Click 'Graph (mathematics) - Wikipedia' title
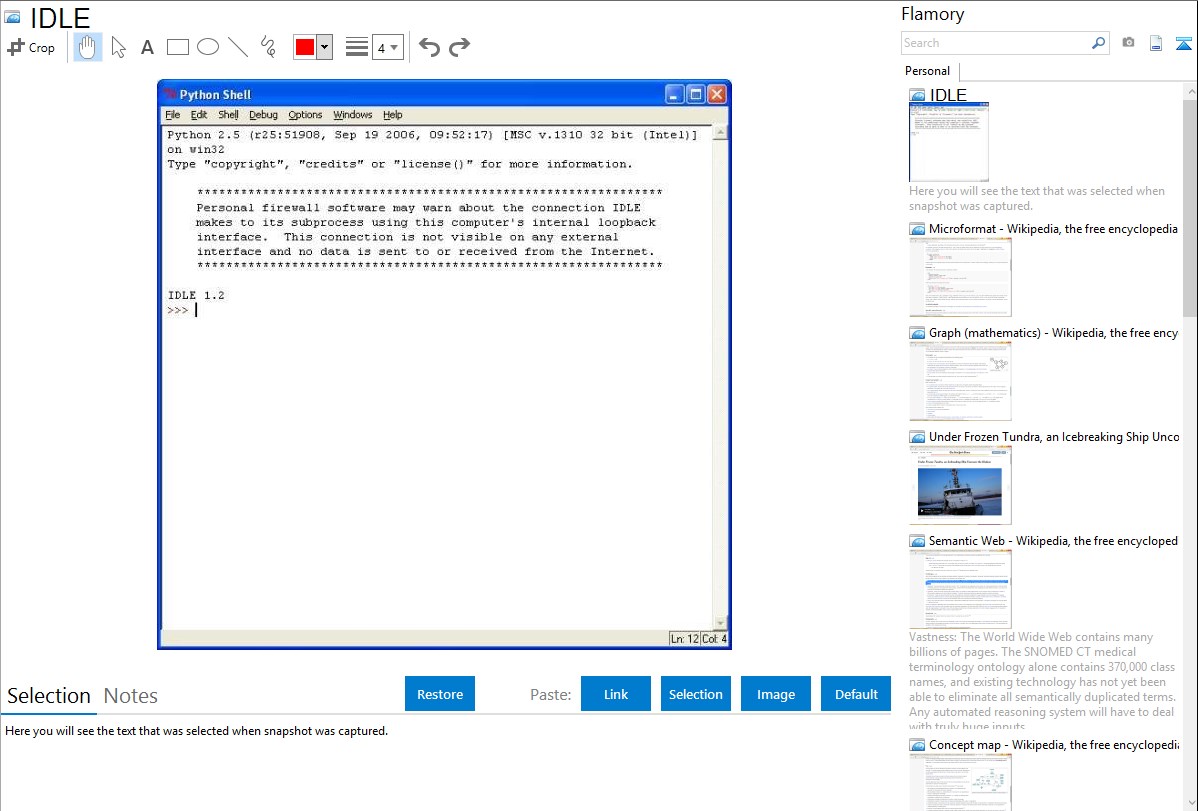Screen dimensions: 1198x811 click(1053, 333)
